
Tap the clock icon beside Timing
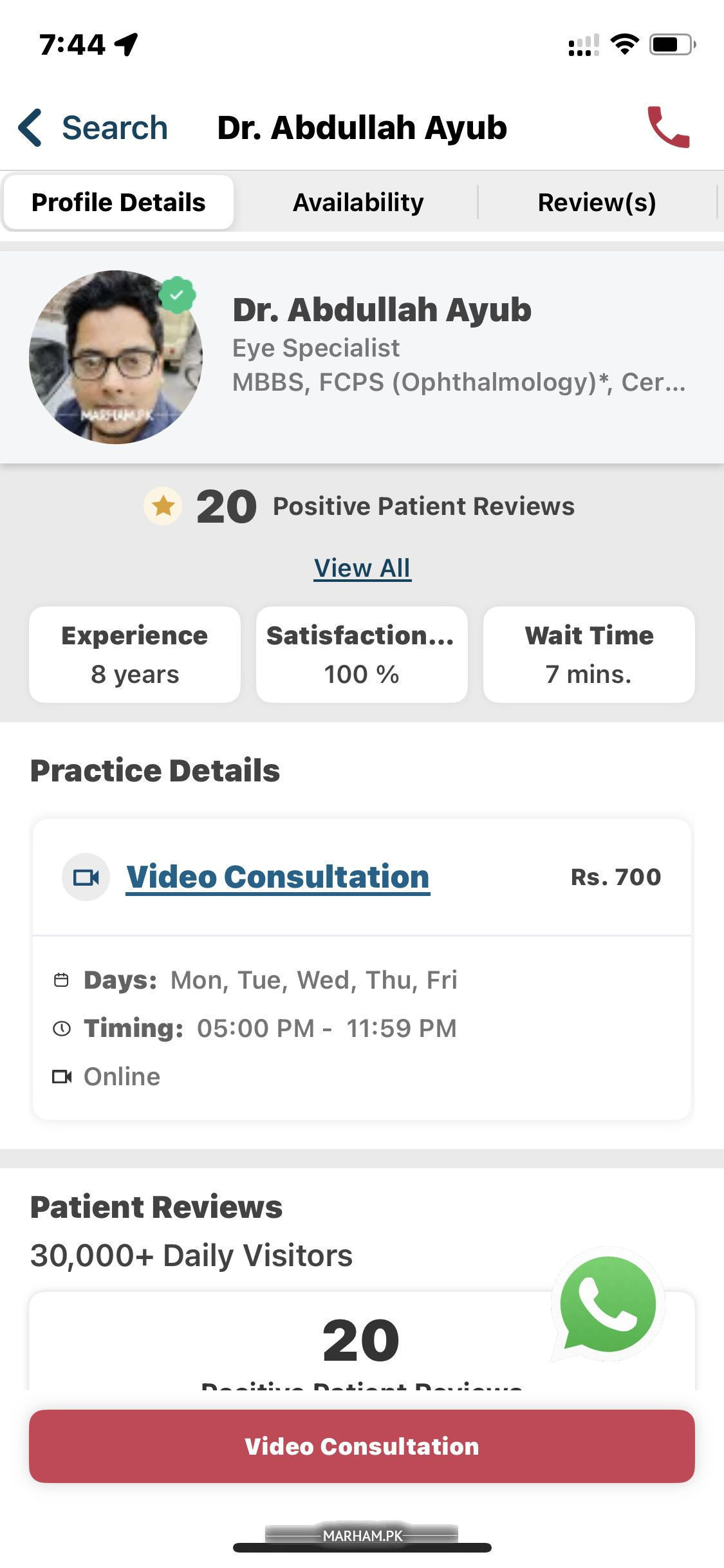click(61, 1029)
